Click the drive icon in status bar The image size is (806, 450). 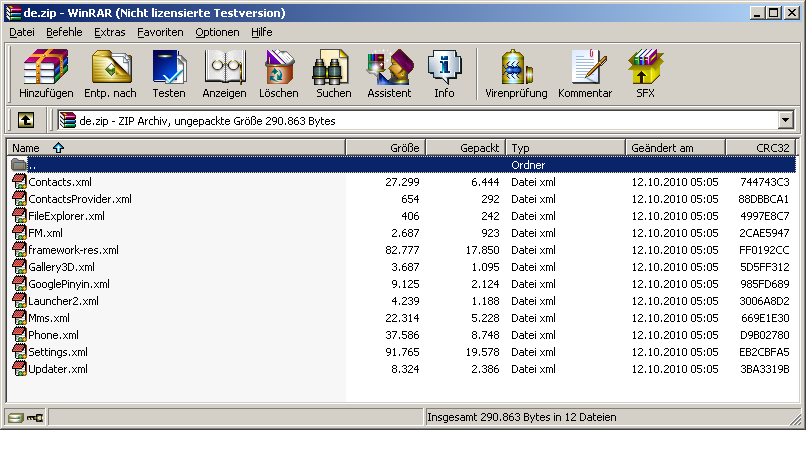point(15,418)
